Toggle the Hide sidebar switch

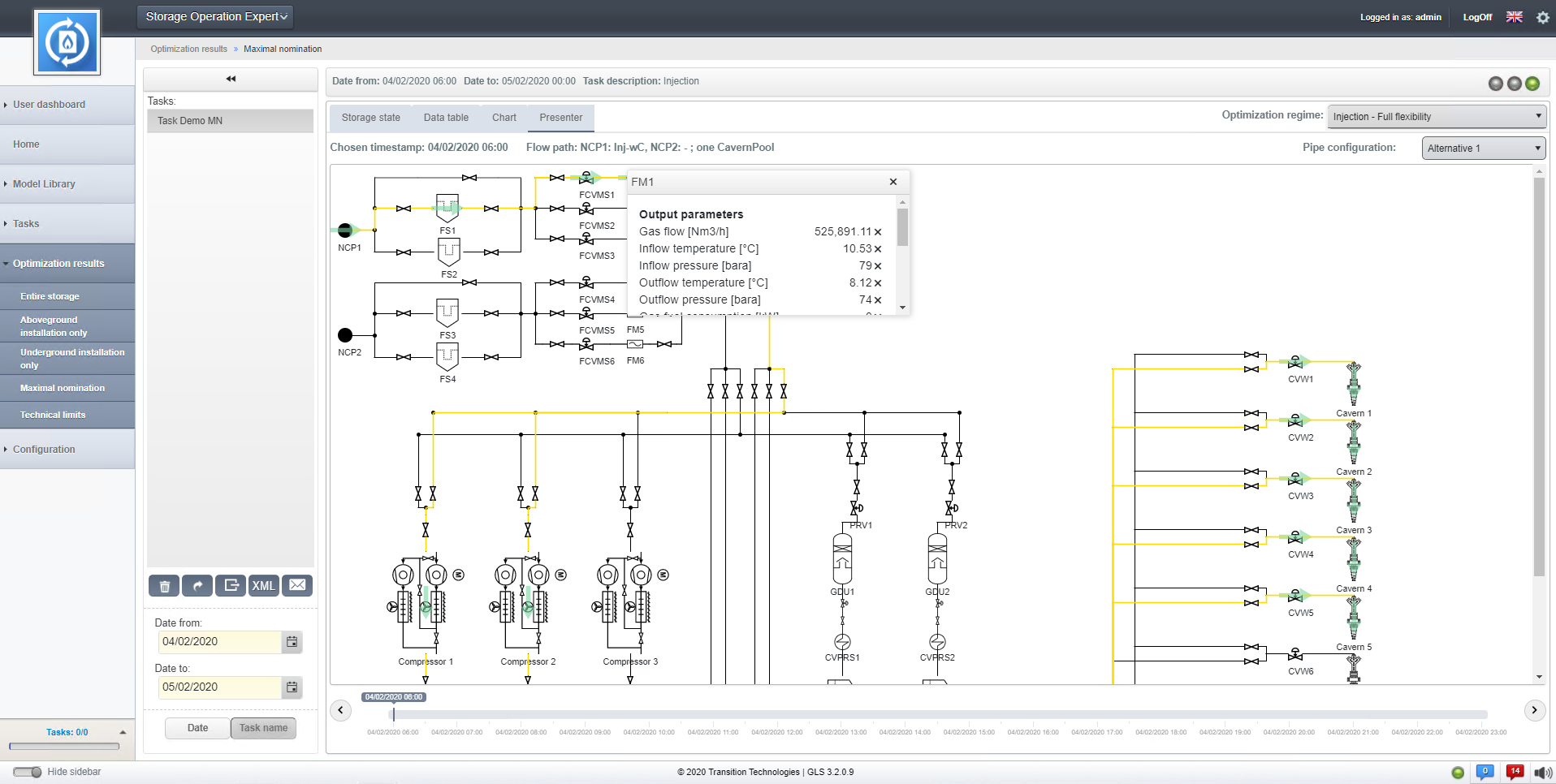(x=28, y=772)
